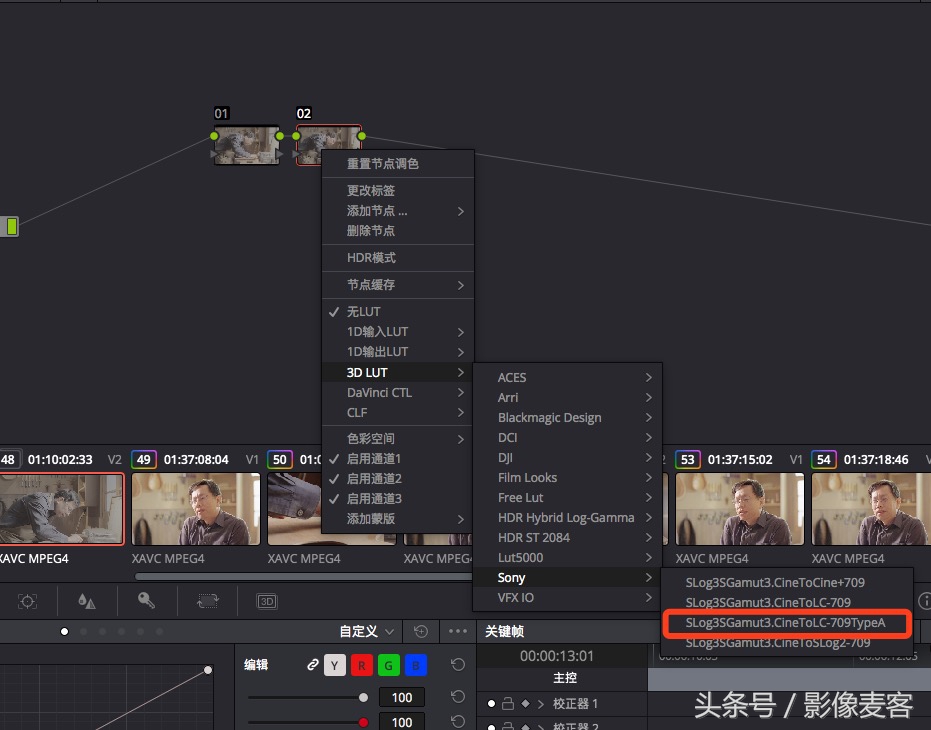Toggle lock on 校正器 1
This screenshot has width=931, height=730.
click(x=508, y=703)
